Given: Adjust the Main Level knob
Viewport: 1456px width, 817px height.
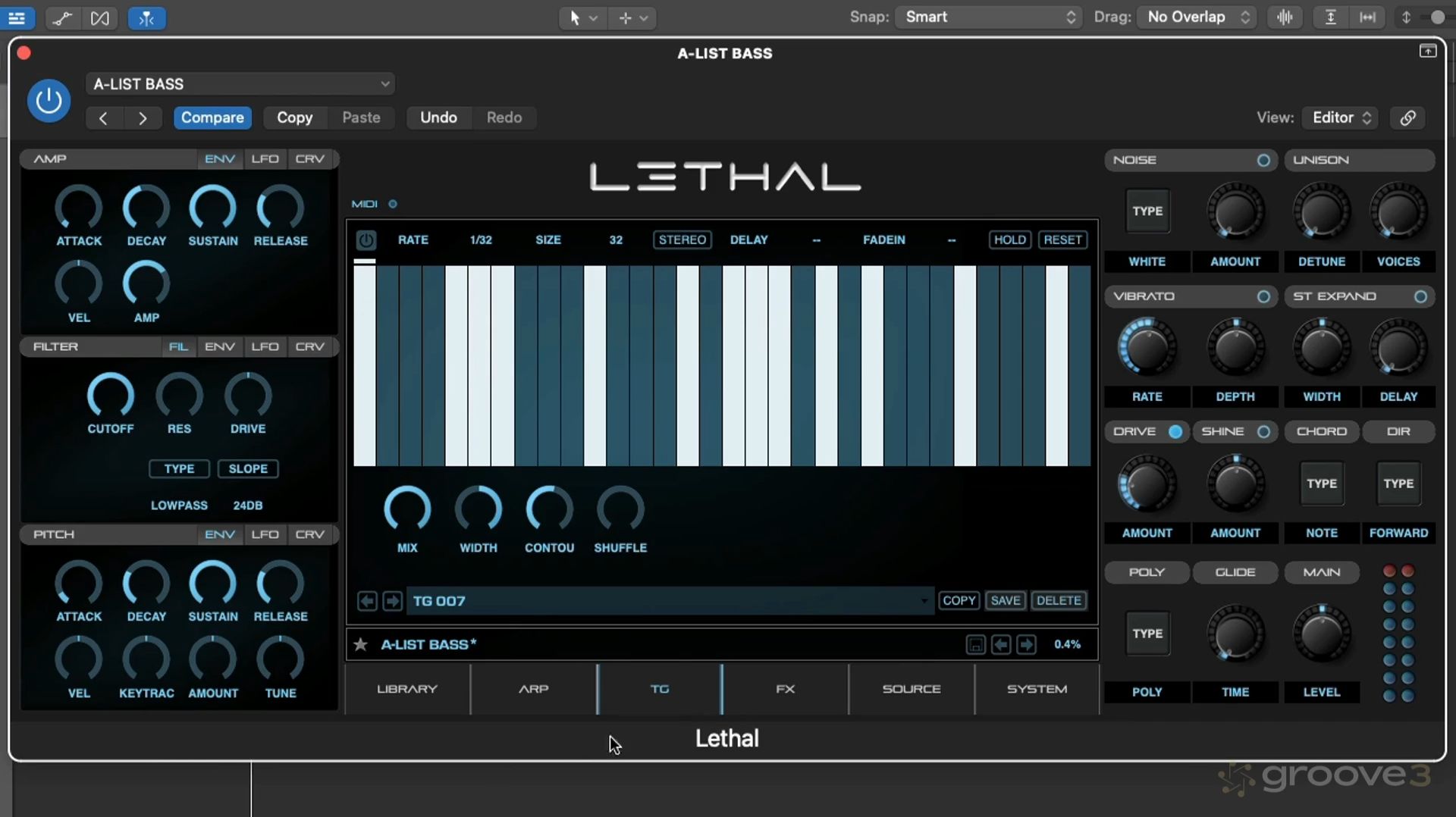Looking at the screenshot, I should [1322, 634].
